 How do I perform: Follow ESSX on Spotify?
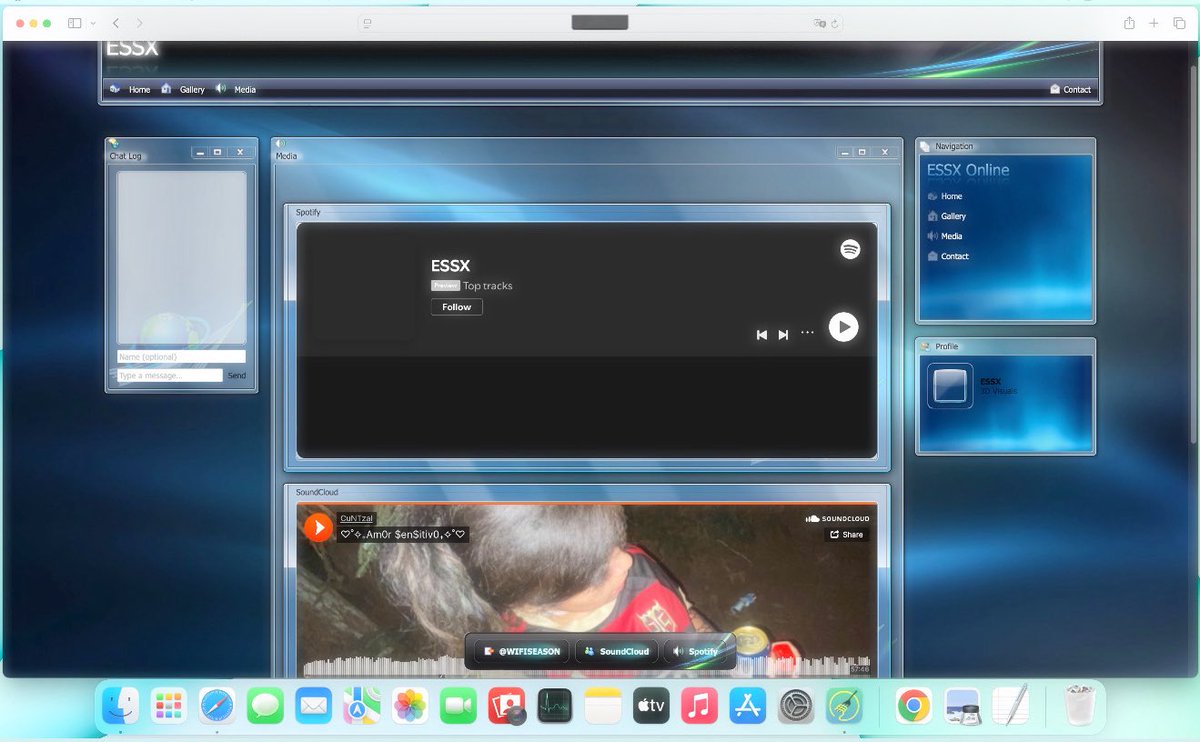tap(457, 307)
